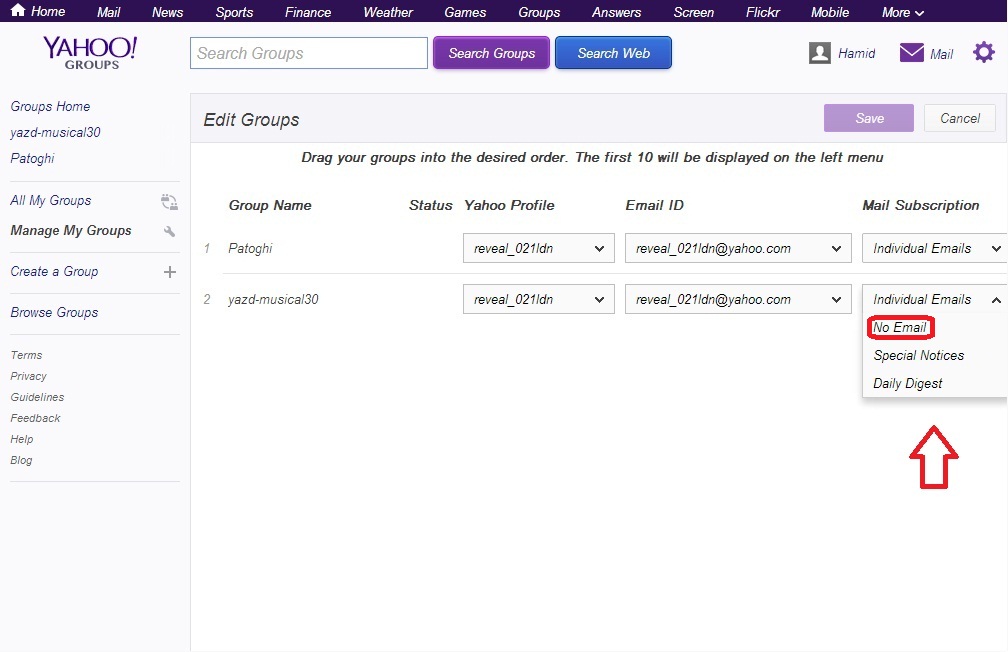
Task: Open the Blog link
Action: pos(21,460)
